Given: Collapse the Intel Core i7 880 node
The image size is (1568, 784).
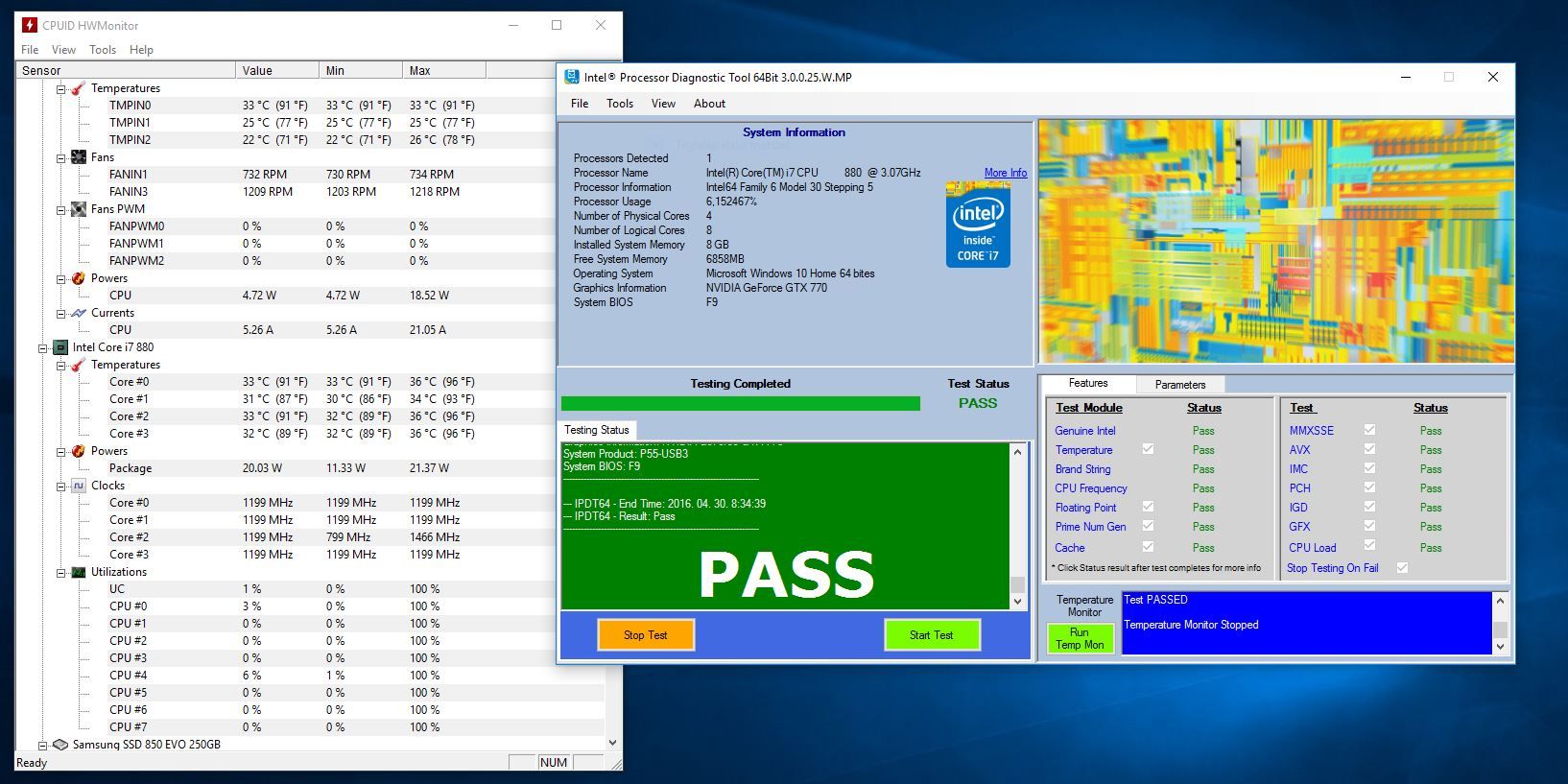Looking at the screenshot, I should coord(42,347).
